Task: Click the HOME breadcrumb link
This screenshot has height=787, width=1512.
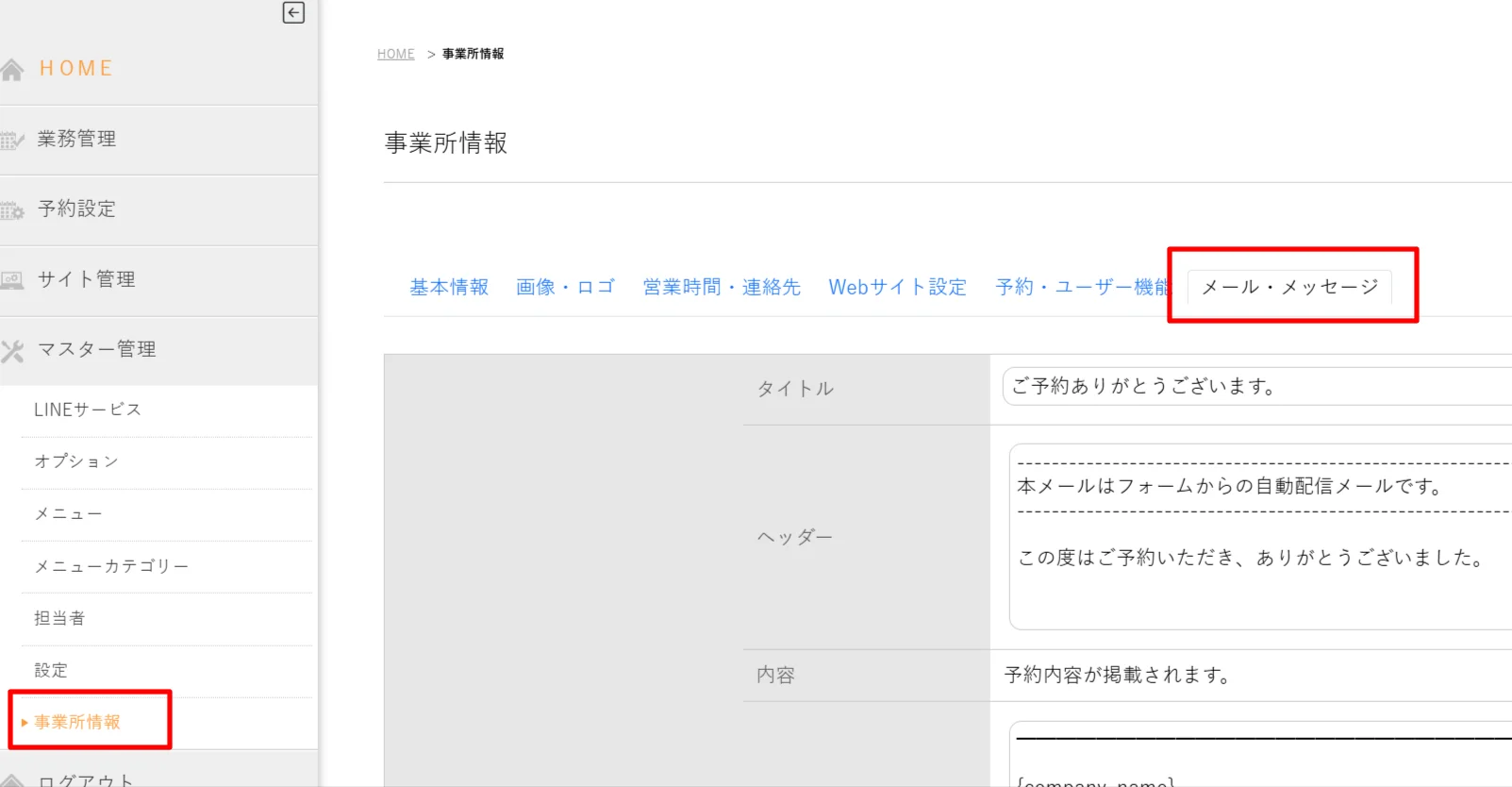Action: tap(395, 54)
